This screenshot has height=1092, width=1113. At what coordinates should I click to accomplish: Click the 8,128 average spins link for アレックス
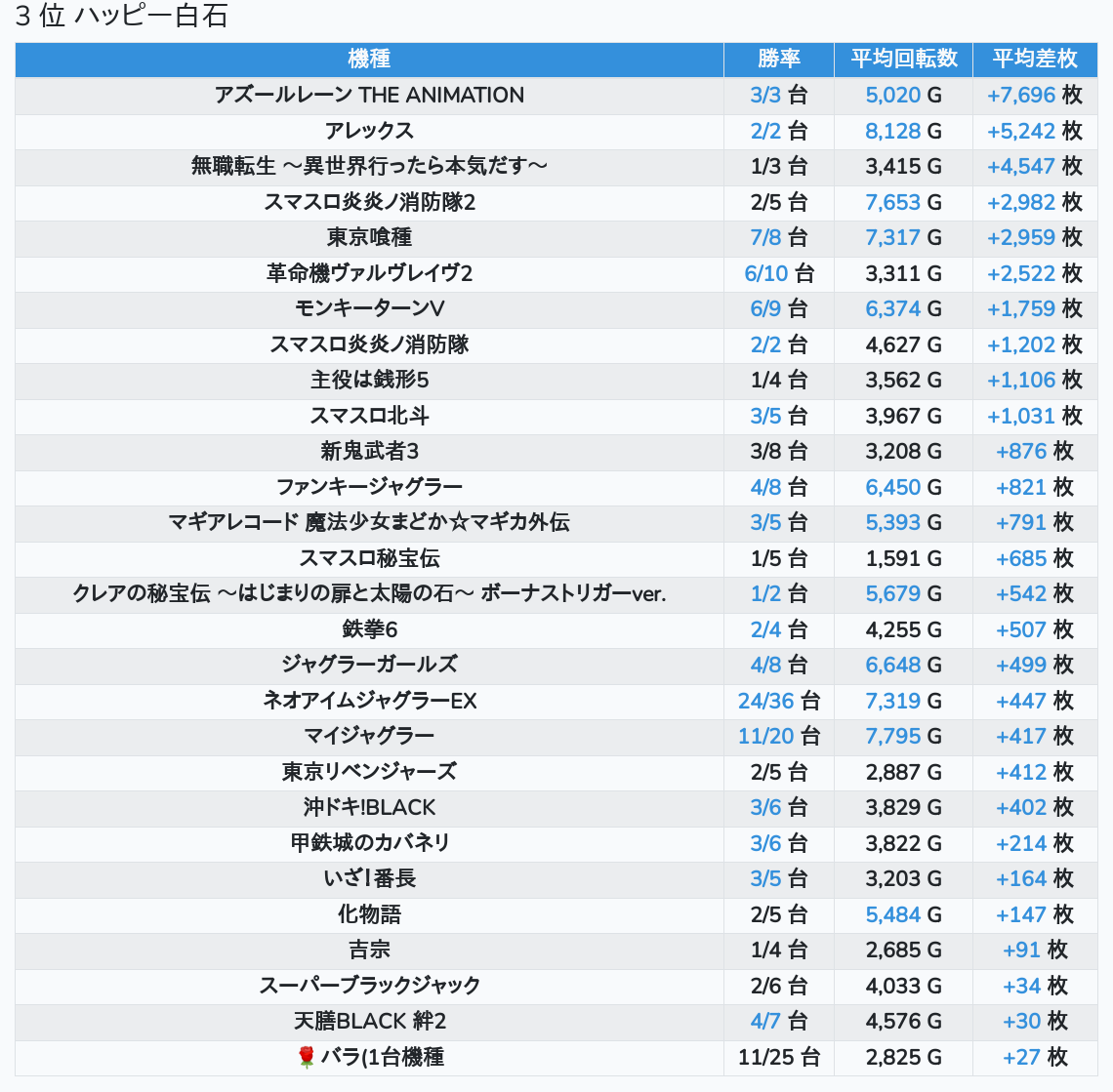click(892, 131)
